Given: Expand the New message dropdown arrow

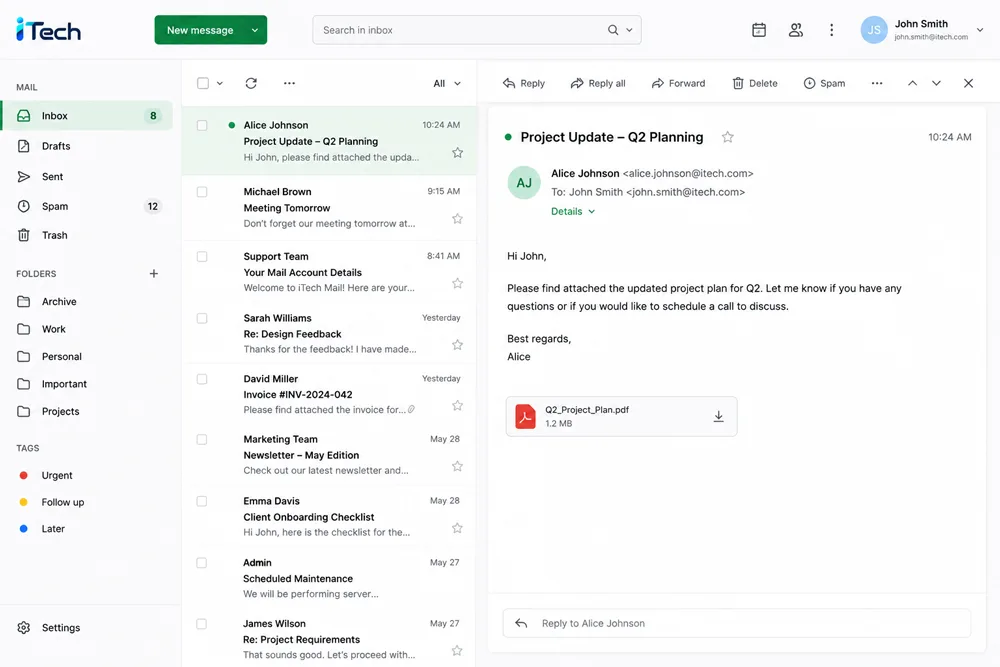Looking at the screenshot, I should (x=255, y=30).
